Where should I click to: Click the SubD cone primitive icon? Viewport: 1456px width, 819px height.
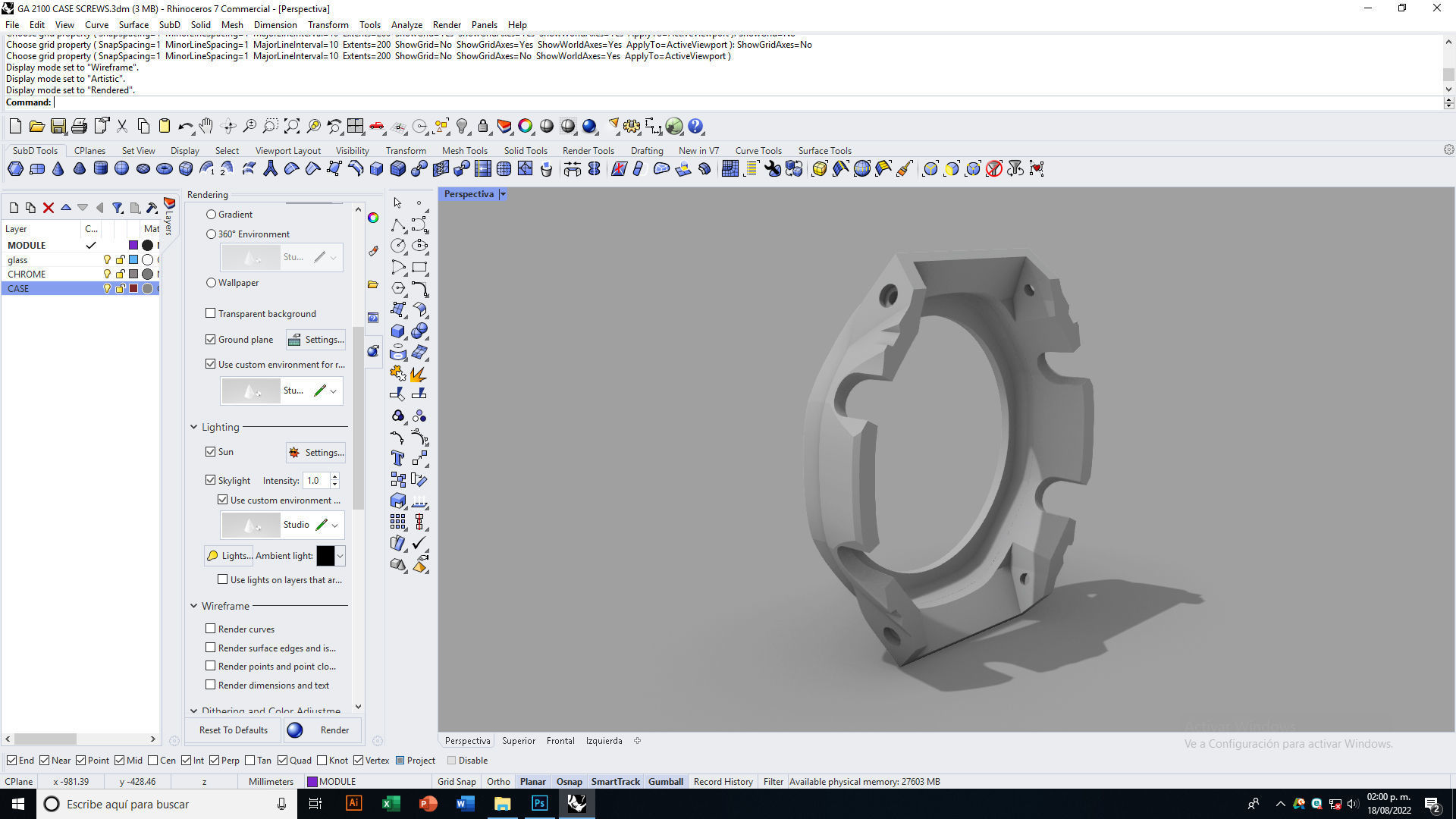pos(58,168)
